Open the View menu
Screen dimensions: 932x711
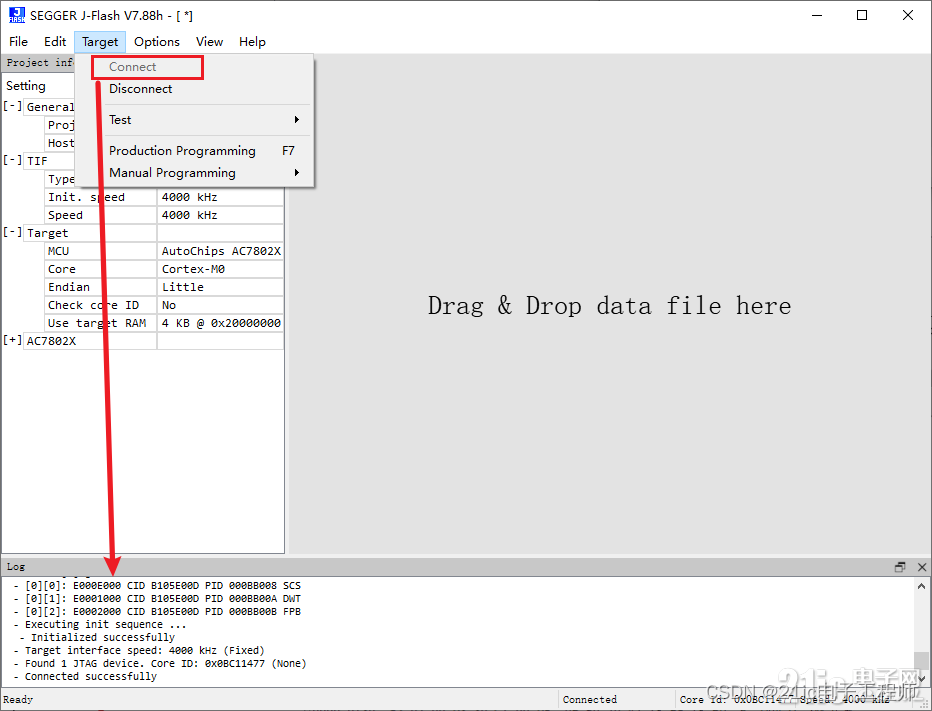tap(209, 42)
